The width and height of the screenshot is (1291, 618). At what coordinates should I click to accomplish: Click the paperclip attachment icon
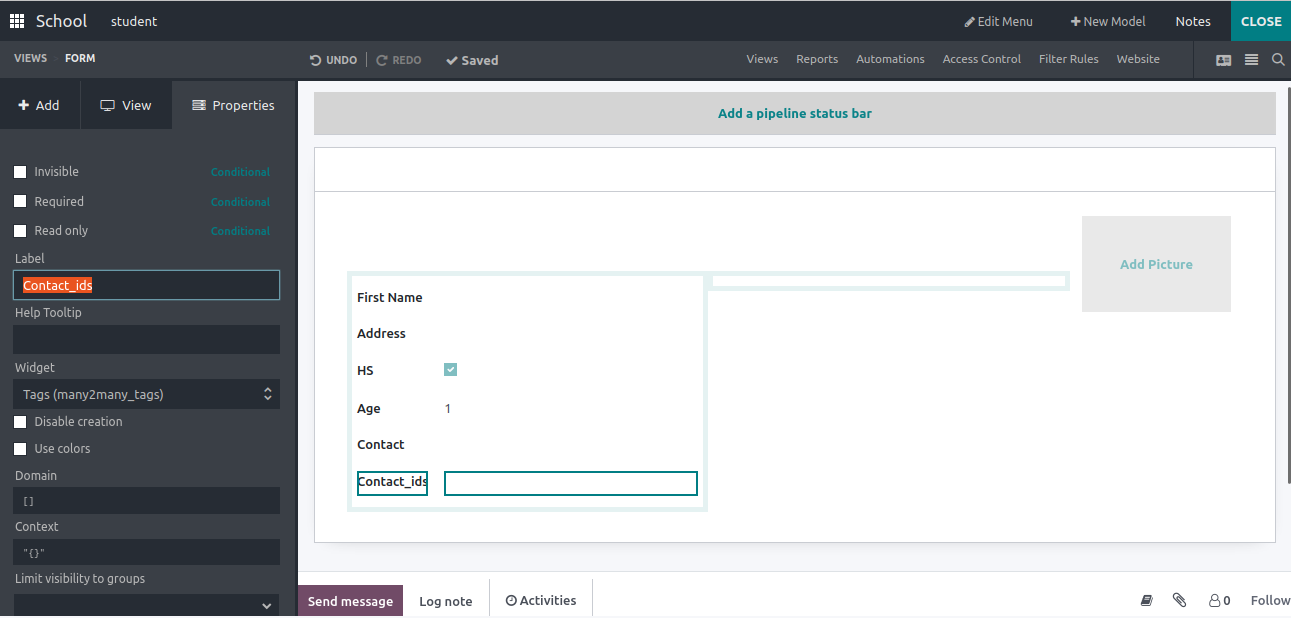[x=1179, y=600]
